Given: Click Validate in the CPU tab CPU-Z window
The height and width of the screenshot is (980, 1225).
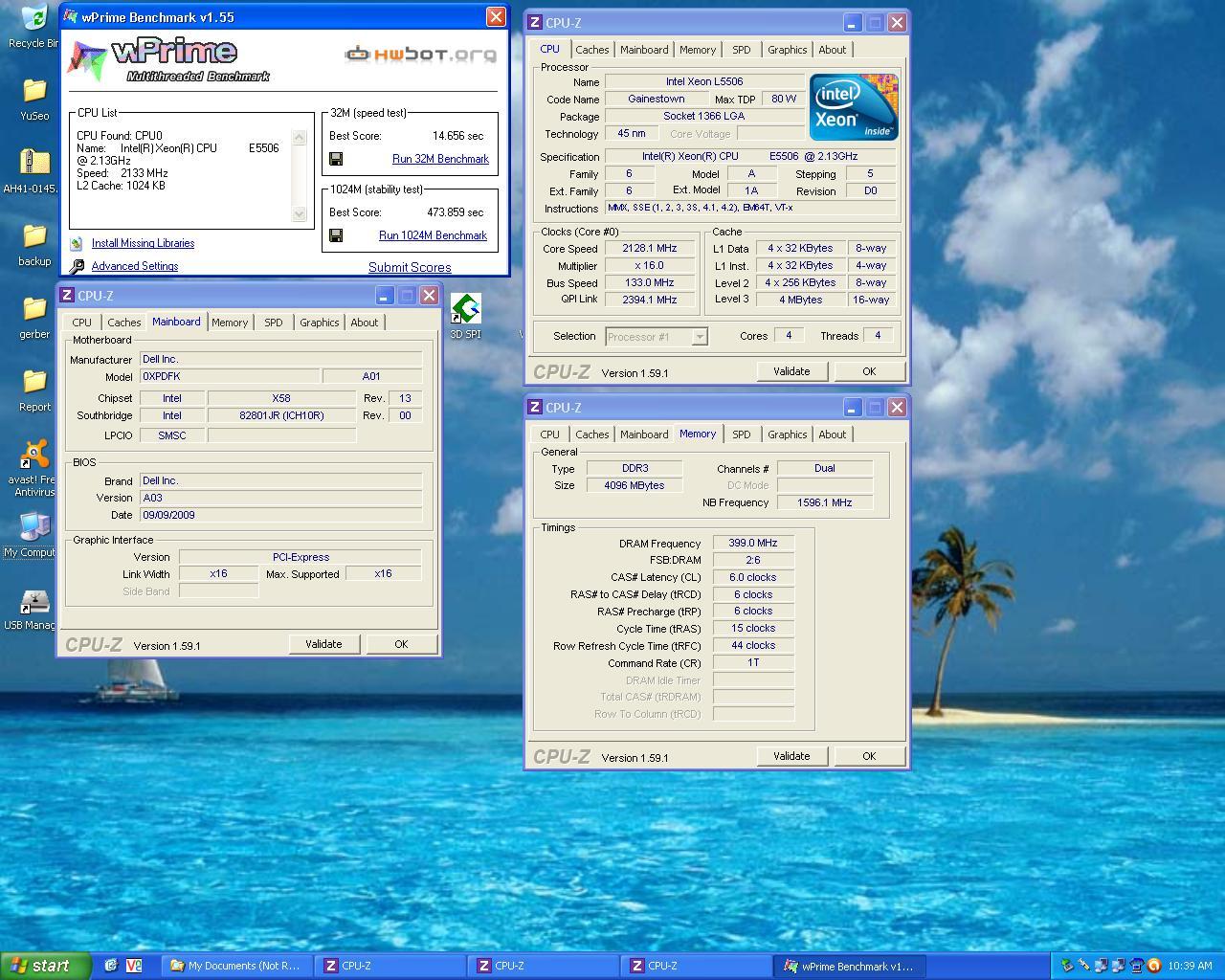Looking at the screenshot, I should [791, 371].
